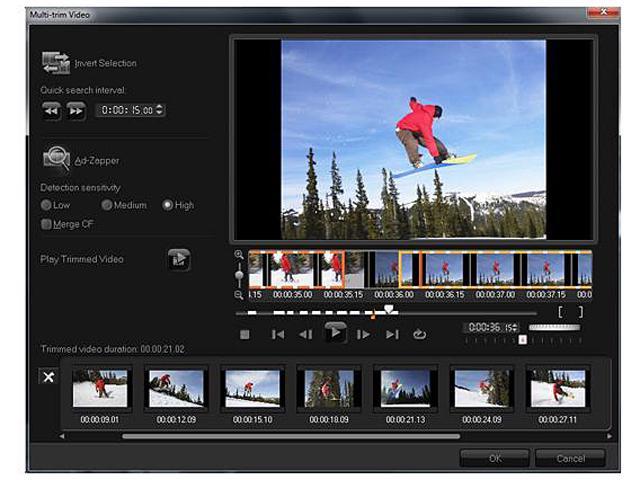Toggle the repeat playback icon
Image resolution: width=640 pixels, height=480 pixels.
tap(419, 334)
